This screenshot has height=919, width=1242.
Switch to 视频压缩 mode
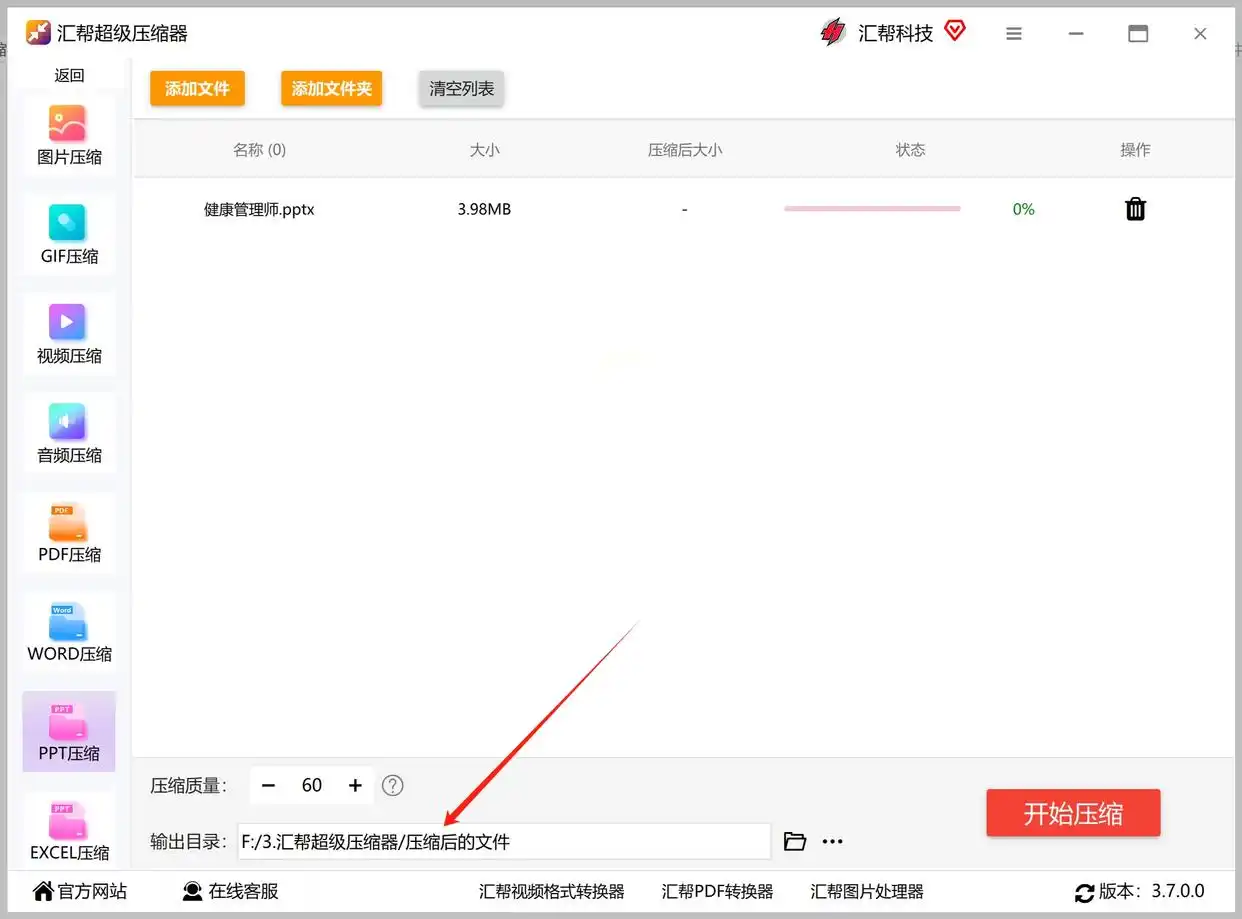tap(68, 333)
